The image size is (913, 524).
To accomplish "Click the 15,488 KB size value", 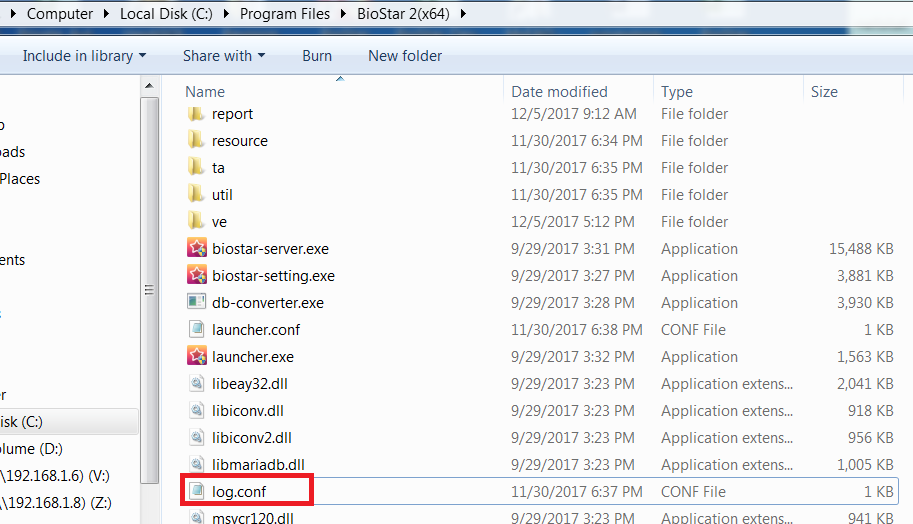I will 861,249.
